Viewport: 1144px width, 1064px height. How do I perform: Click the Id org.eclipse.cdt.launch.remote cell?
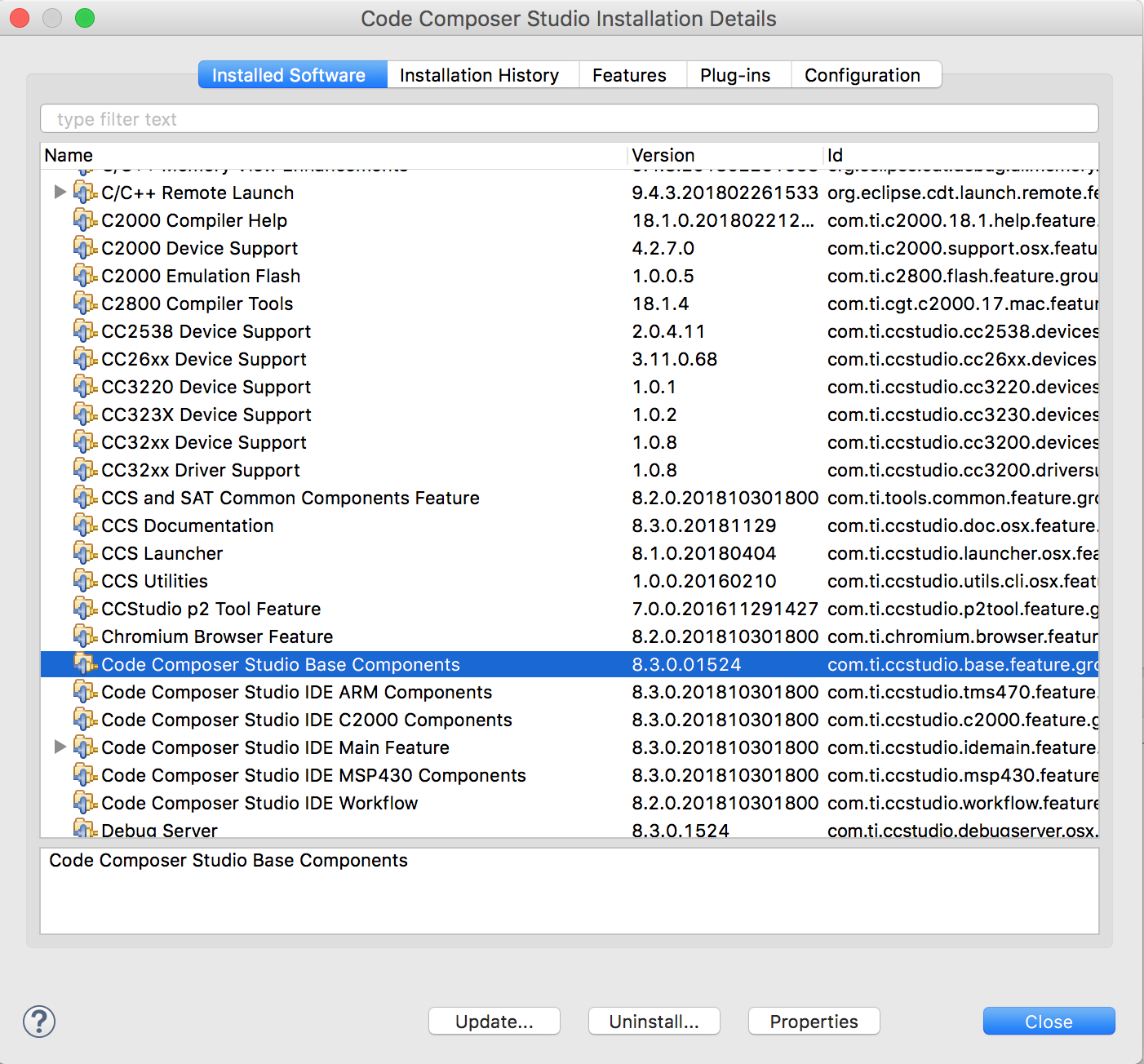coord(963,193)
